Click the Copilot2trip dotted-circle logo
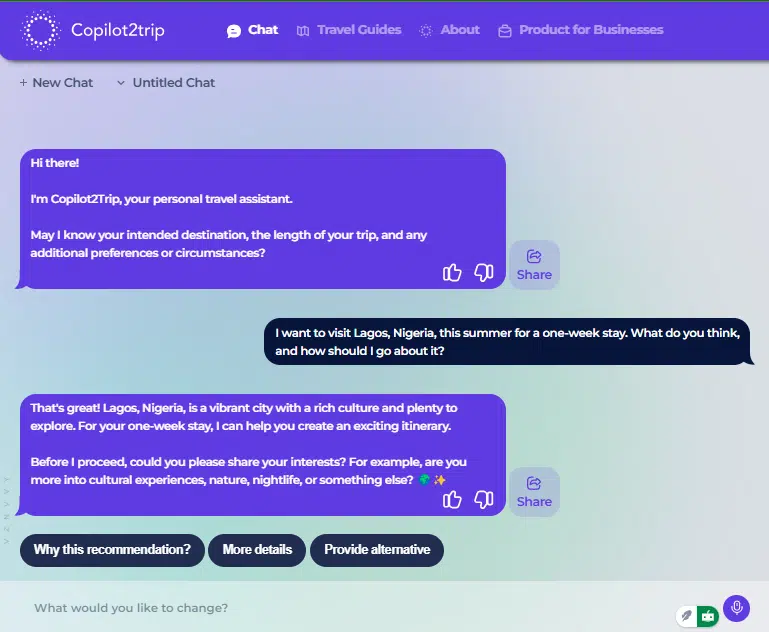769x632 pixels. [40, 30]
